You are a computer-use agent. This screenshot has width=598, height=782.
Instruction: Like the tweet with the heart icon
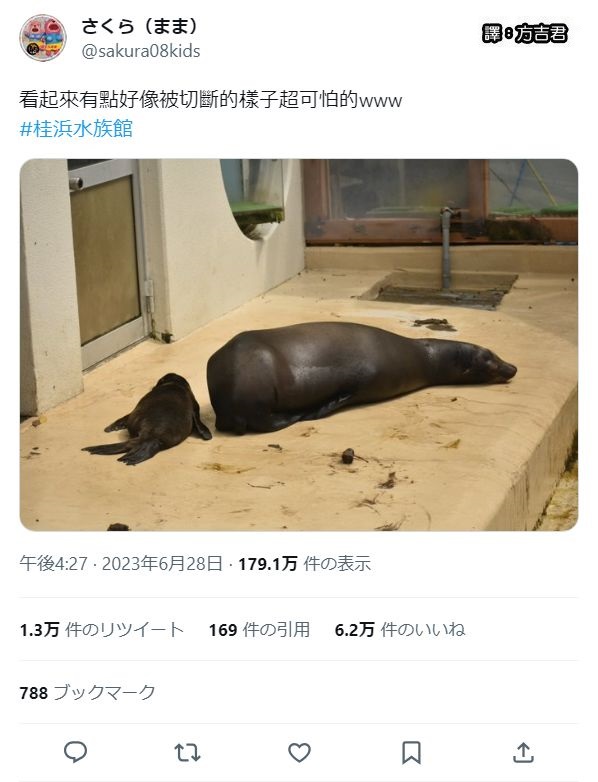point(299,752)
